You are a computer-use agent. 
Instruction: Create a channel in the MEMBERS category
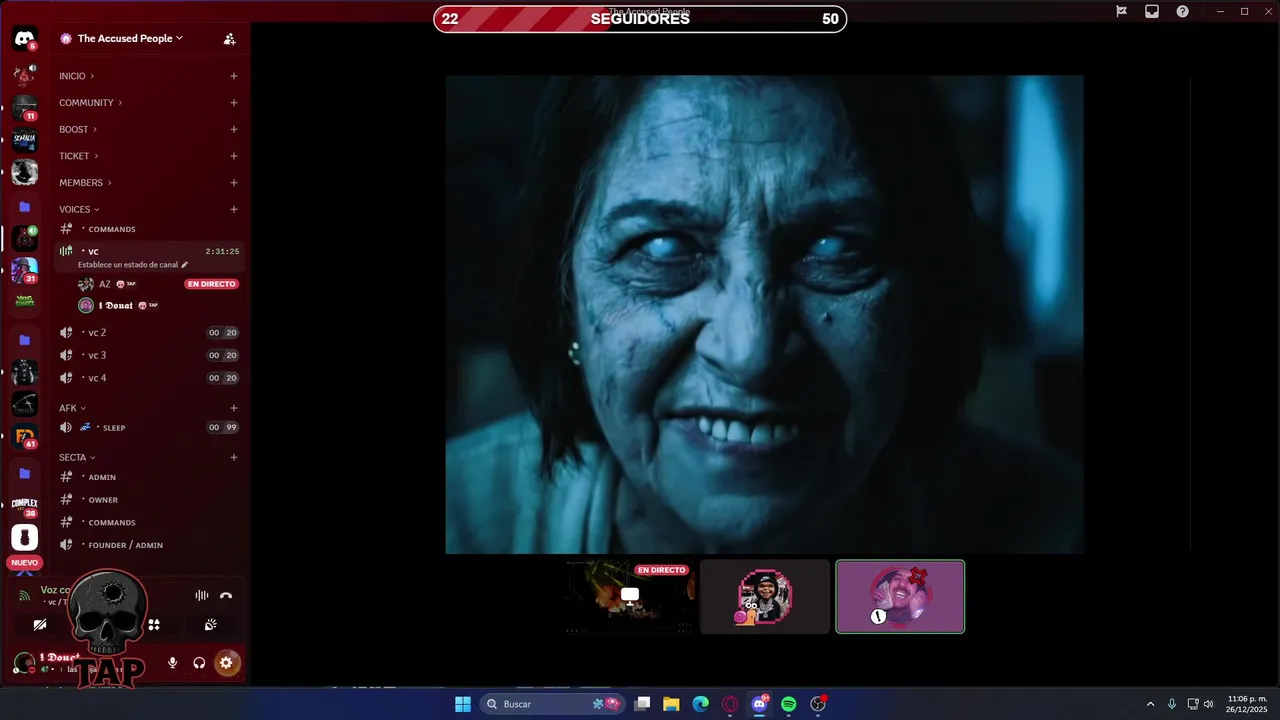(x=234, y=183)
